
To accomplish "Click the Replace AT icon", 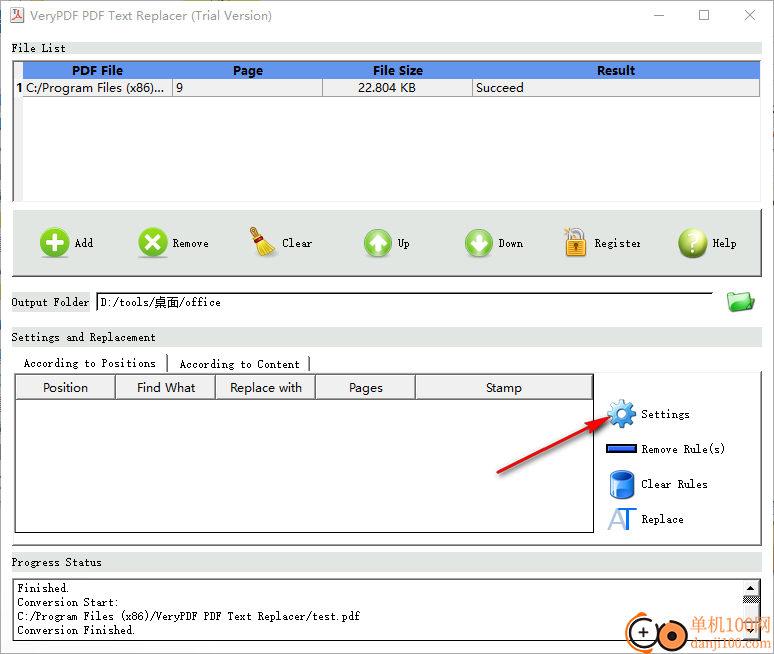I will coord(621,519).
